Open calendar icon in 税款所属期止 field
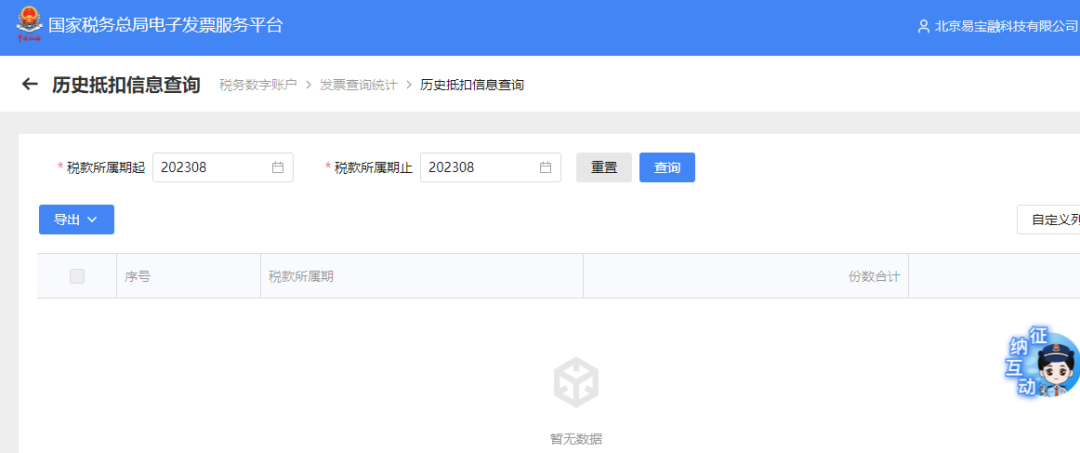The height and width of the screenshot is (453, 1080). 545,167
